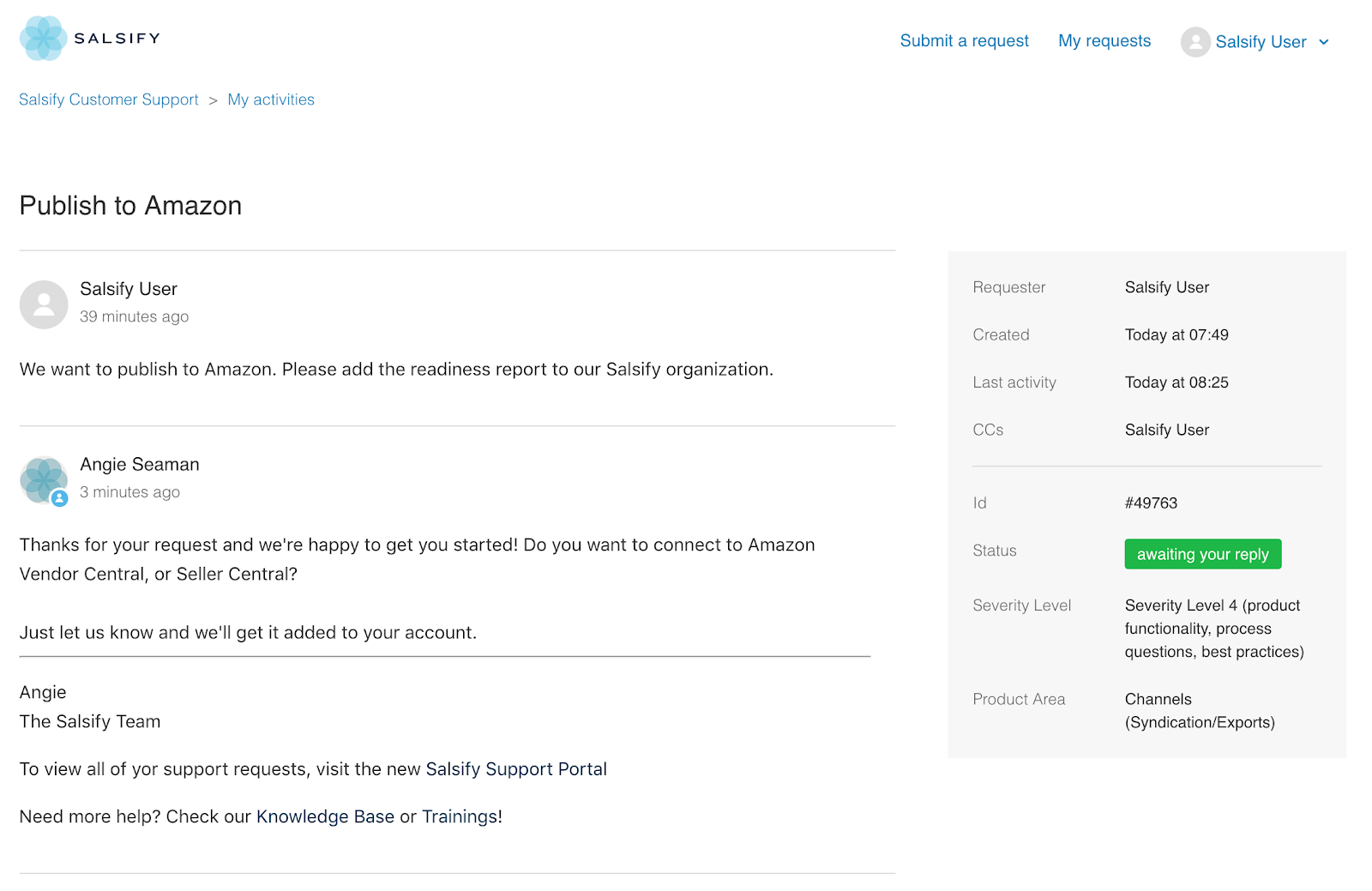Click the agent badge on Angie's avatar
Viewport: 1372px width, 891px height.
[x=59, y=498]
